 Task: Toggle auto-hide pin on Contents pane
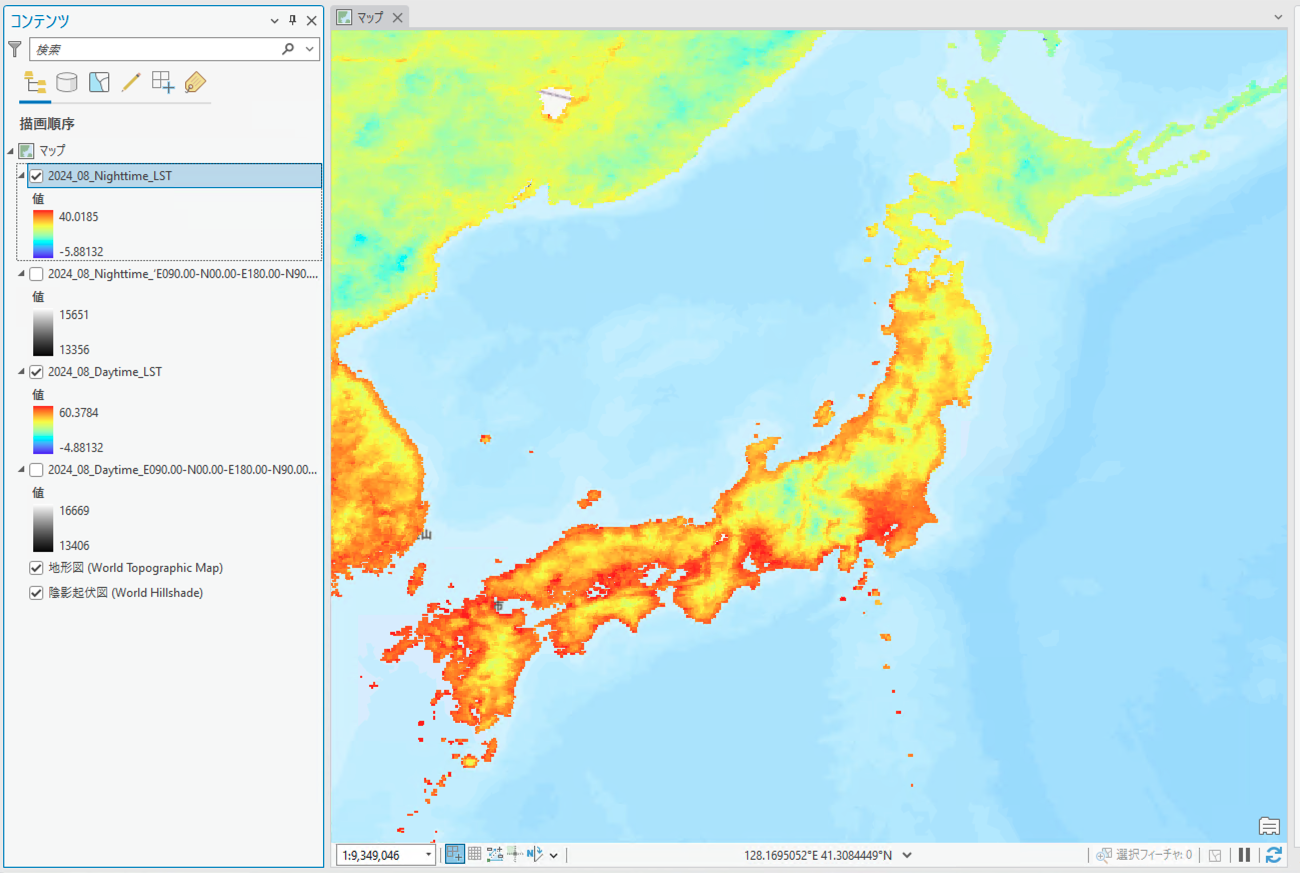click(x=293, y=20)
